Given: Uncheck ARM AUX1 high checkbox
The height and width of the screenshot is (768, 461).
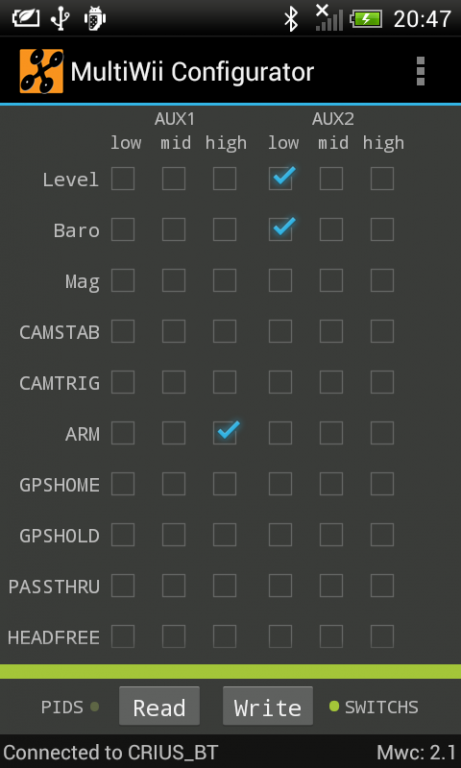Looking at the screenshot, I should tap(225, 433).
